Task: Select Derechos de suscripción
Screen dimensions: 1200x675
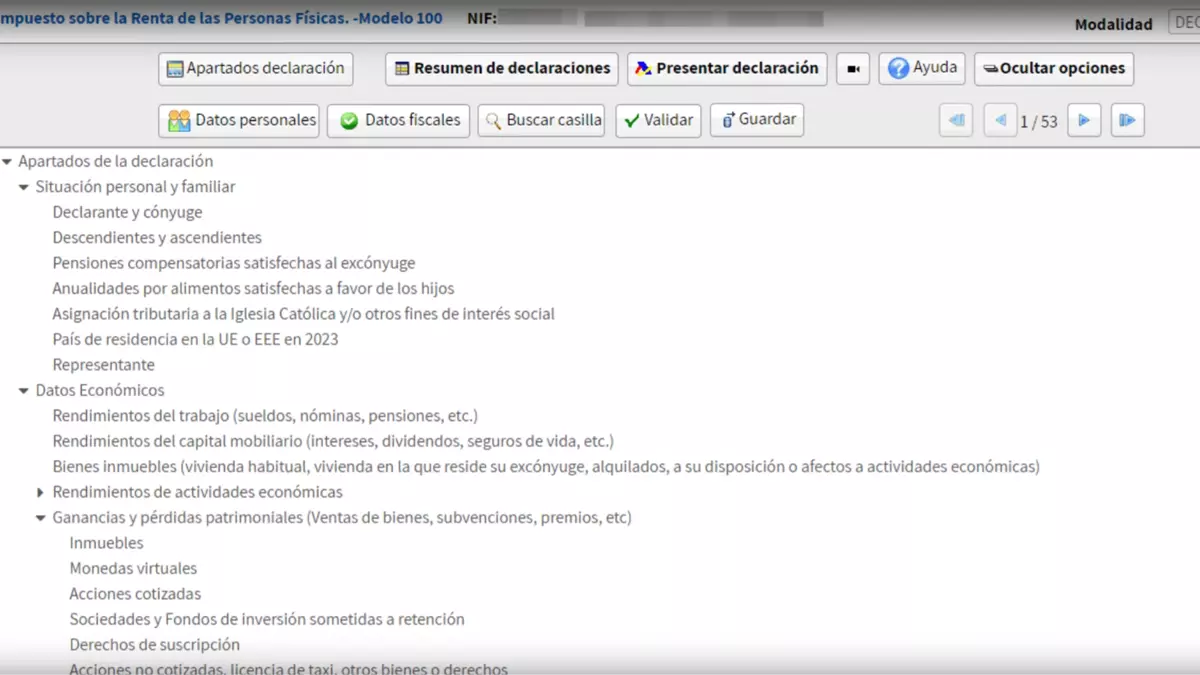Action: [154, 645]
